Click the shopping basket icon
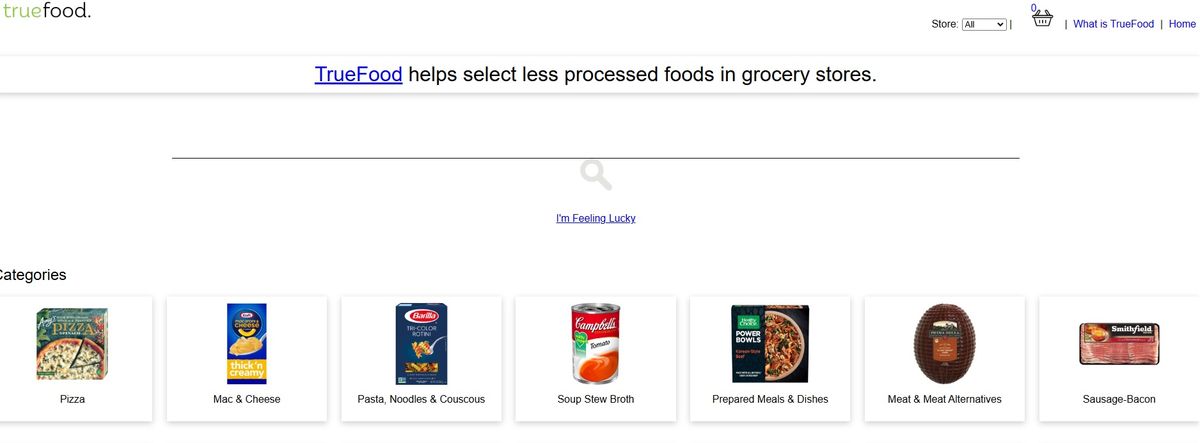The image size is (1200, 443). pos(1042,18)
